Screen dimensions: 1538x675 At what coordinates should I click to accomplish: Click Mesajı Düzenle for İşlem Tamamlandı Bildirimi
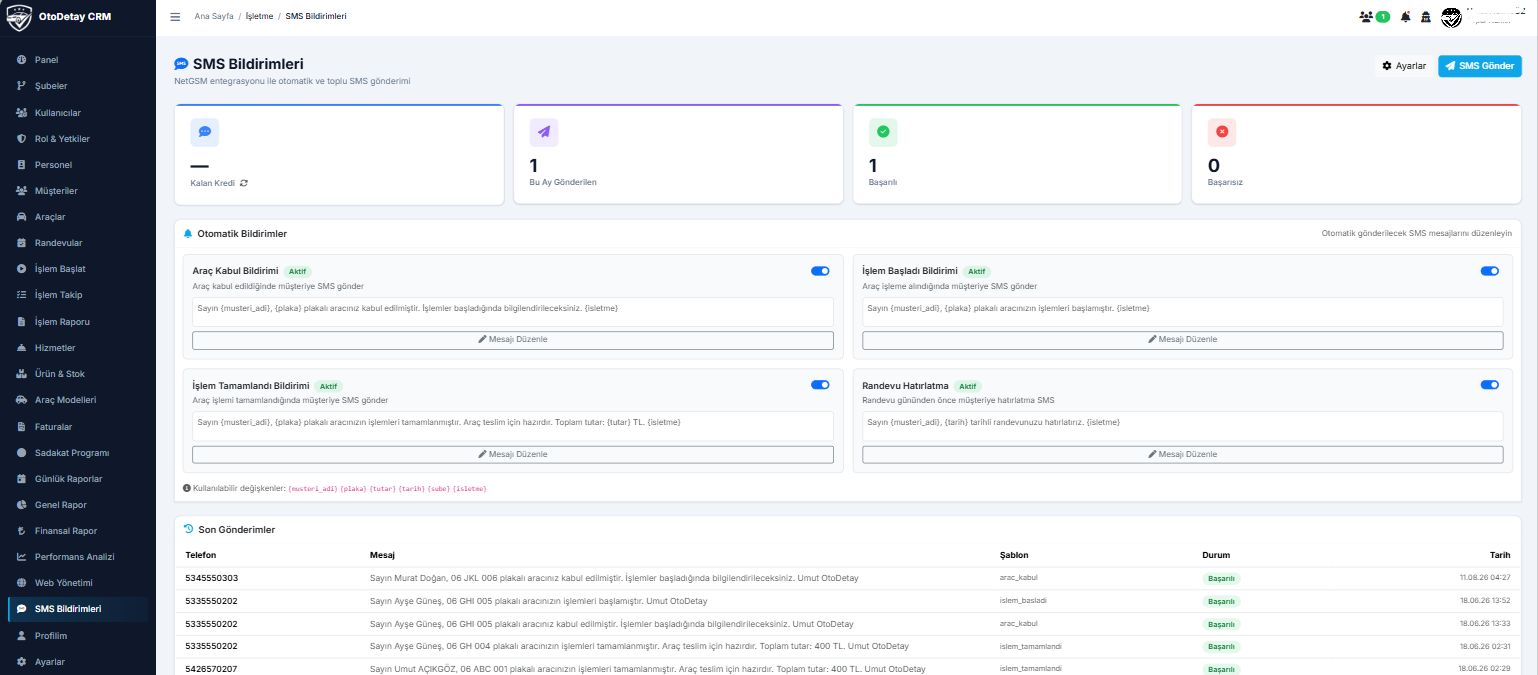coord(513,454)
